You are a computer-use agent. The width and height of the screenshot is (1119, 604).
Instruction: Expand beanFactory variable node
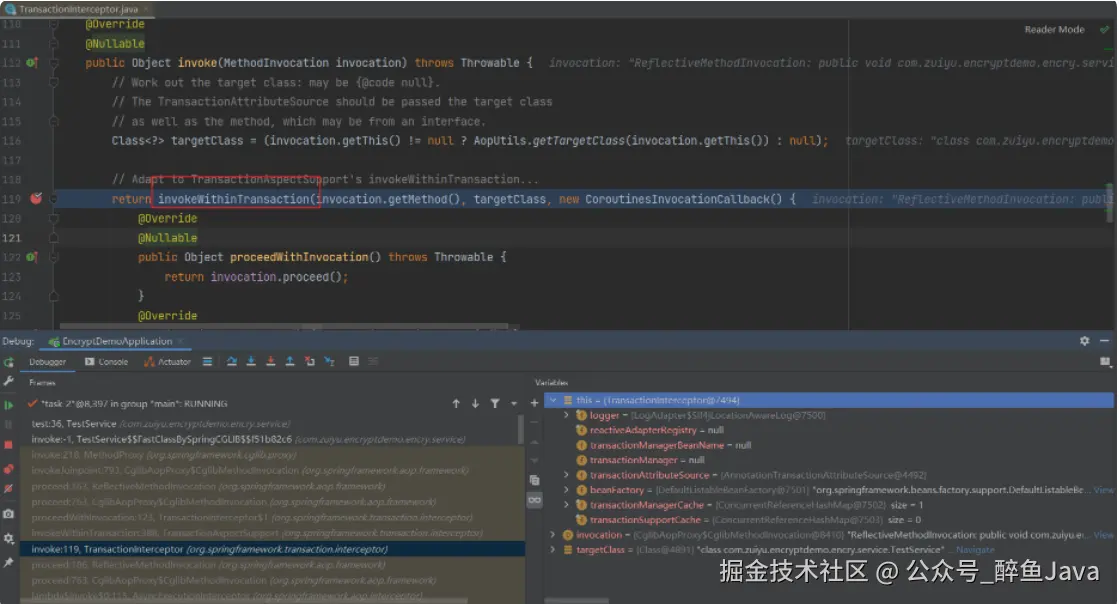[x=567, y=490]
